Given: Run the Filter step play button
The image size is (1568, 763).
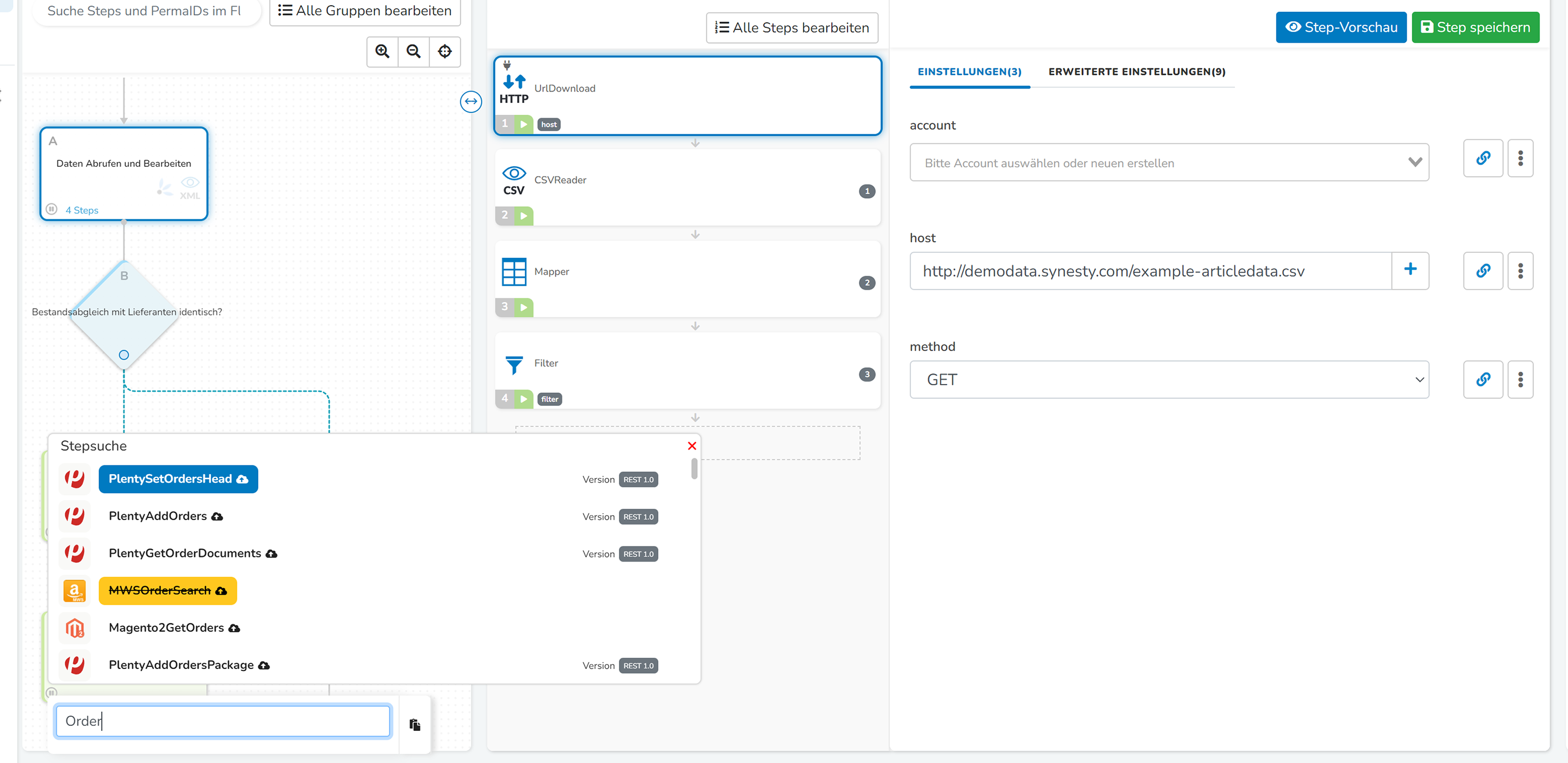Looking at the screenshot, I should pos(523,399).
